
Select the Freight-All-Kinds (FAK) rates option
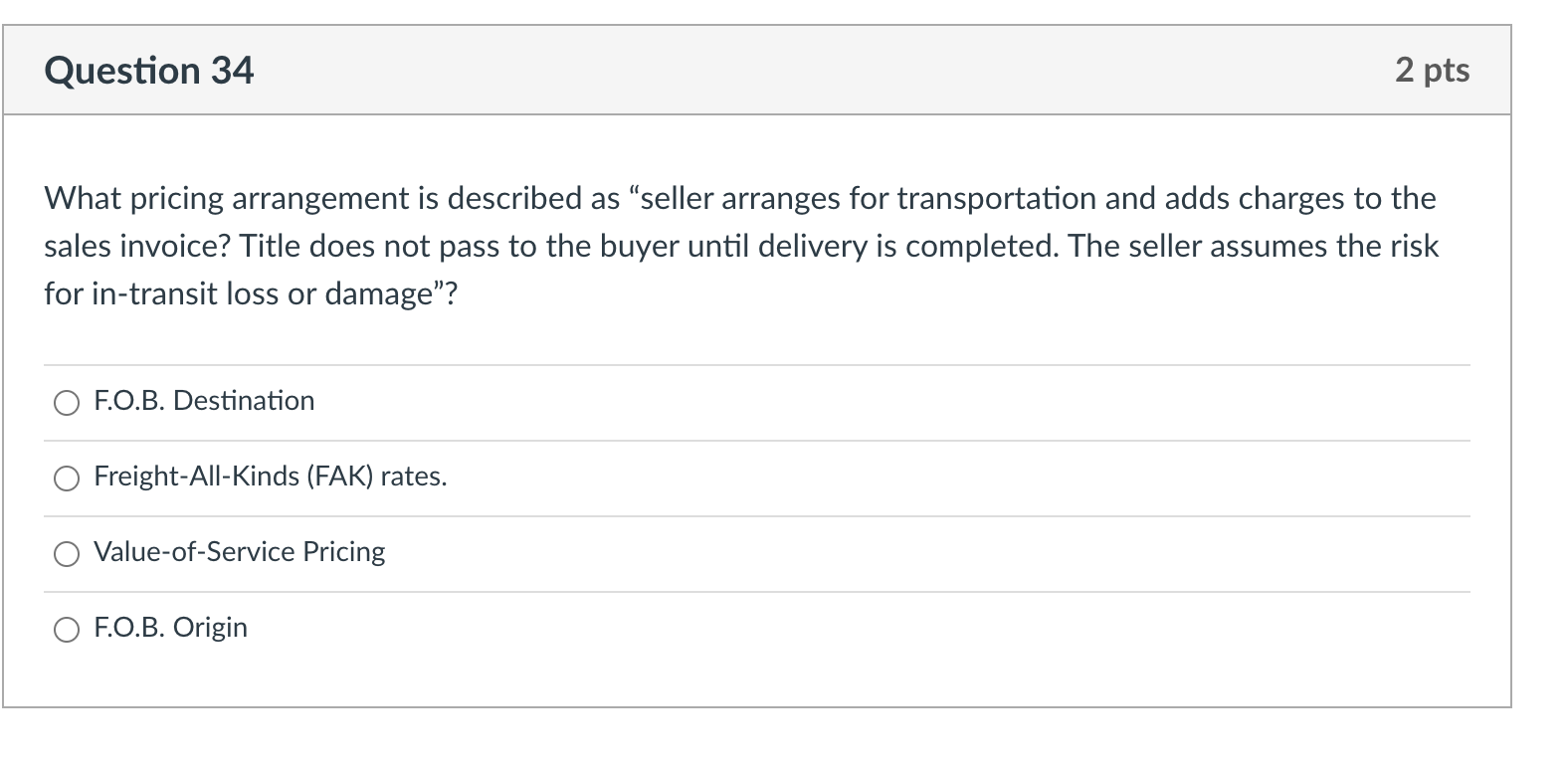click(x=66, y=479)
